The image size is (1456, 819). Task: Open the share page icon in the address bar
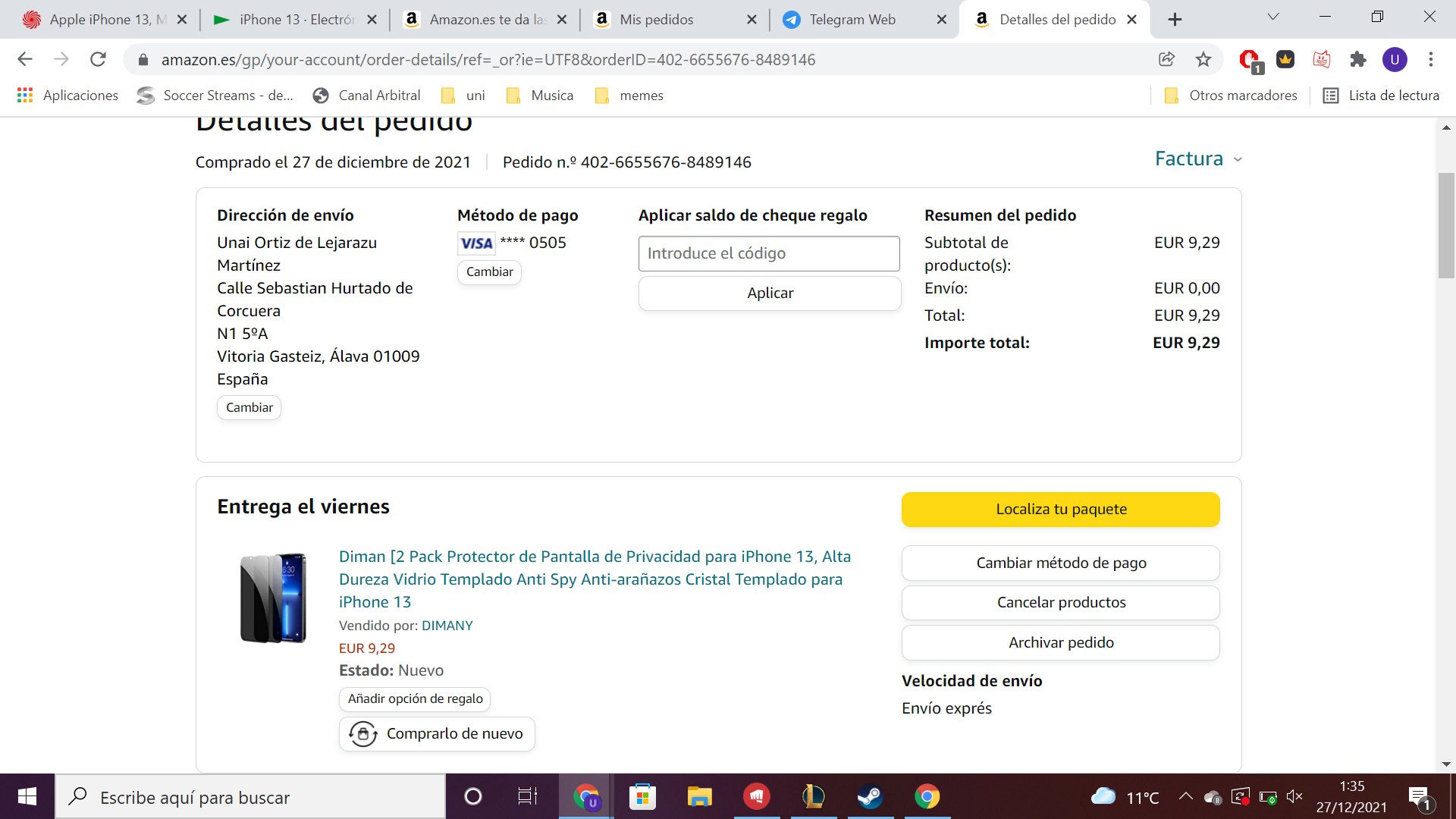point(1166,59)
